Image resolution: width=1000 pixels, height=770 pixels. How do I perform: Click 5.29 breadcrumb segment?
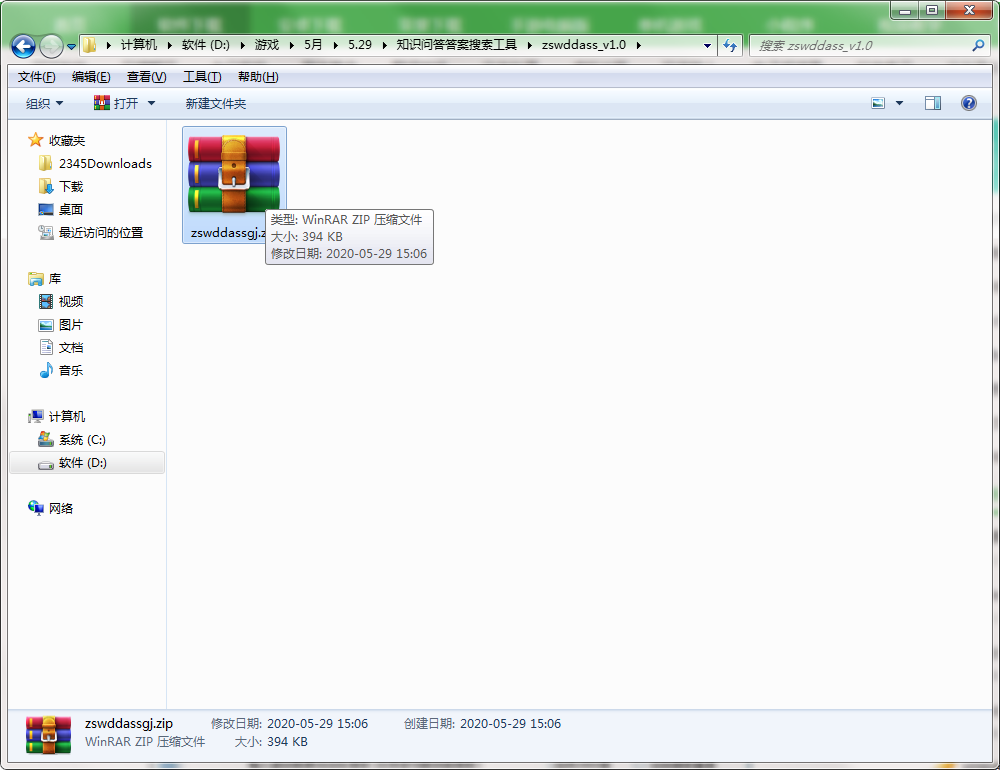[x=360, y=45]
